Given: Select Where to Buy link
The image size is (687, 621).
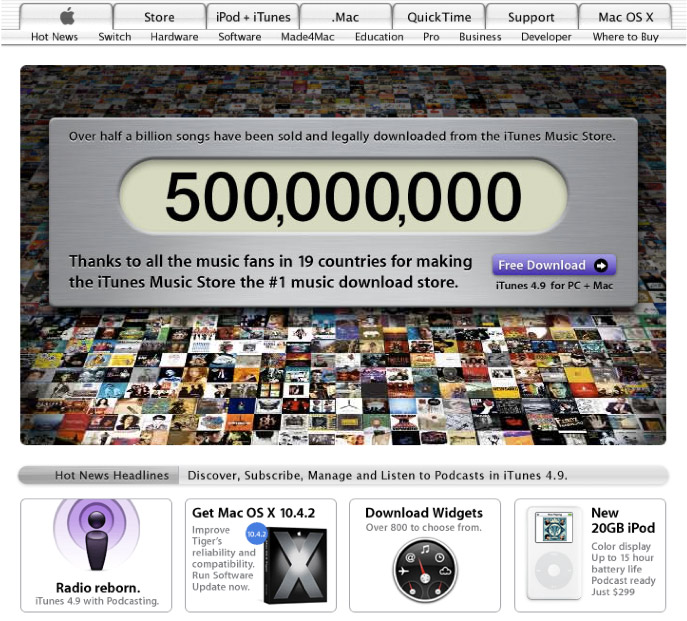Looking at the screenshot, I should pyautogui.click(x=626, y=37).
